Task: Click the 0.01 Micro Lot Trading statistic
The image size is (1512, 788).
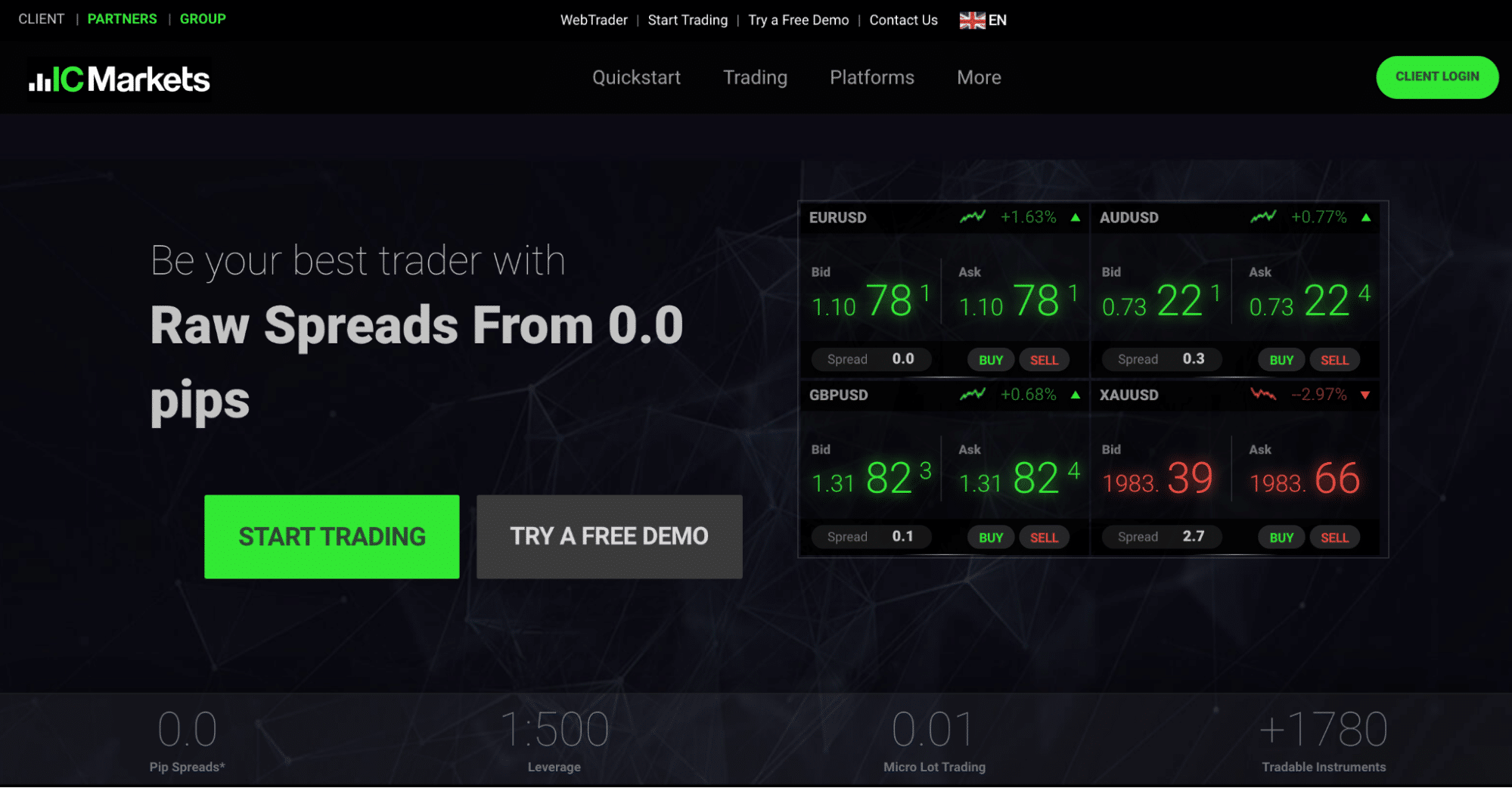Action: click(x=934, y=740)
